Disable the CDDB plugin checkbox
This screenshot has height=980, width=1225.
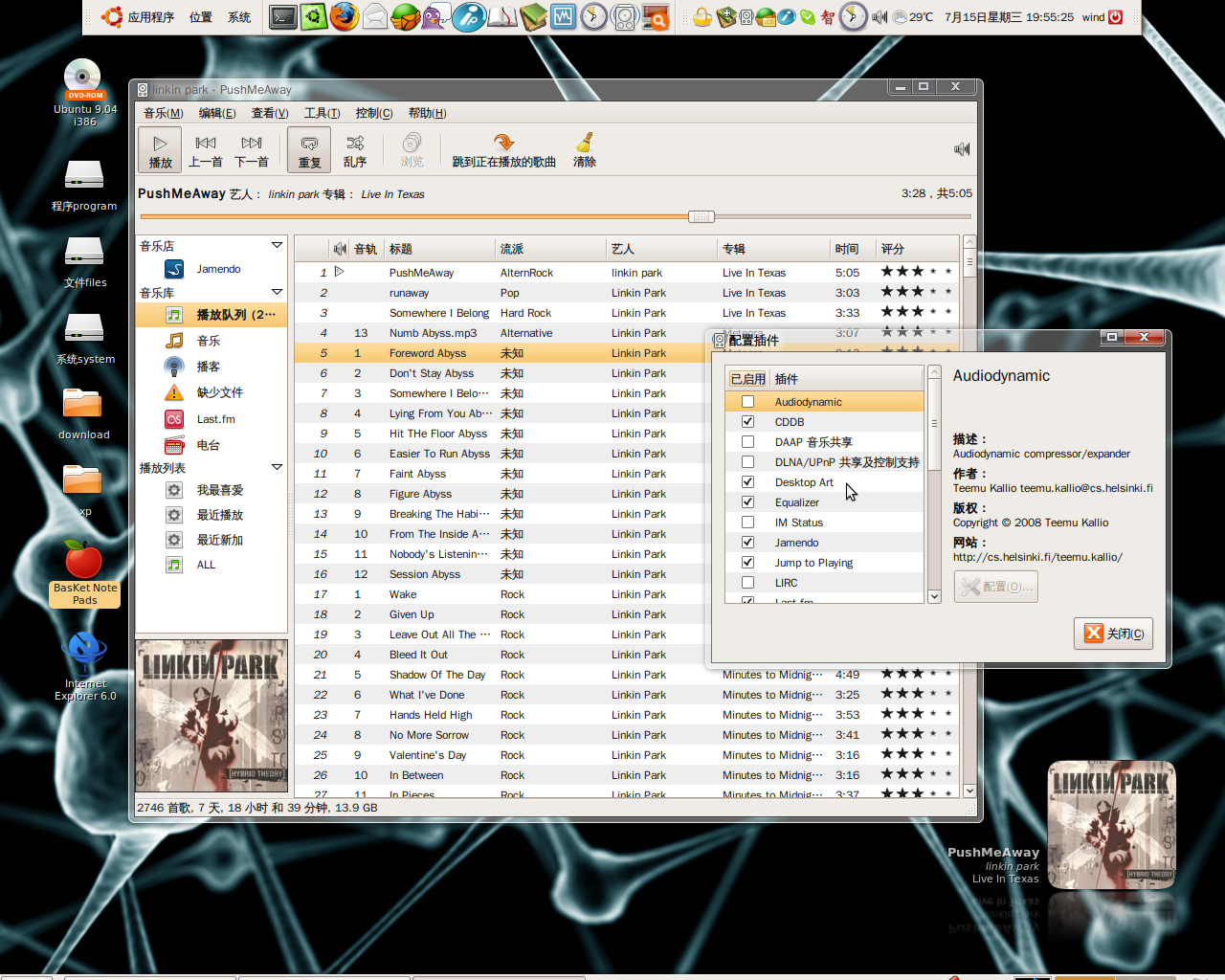pos(747,422)
